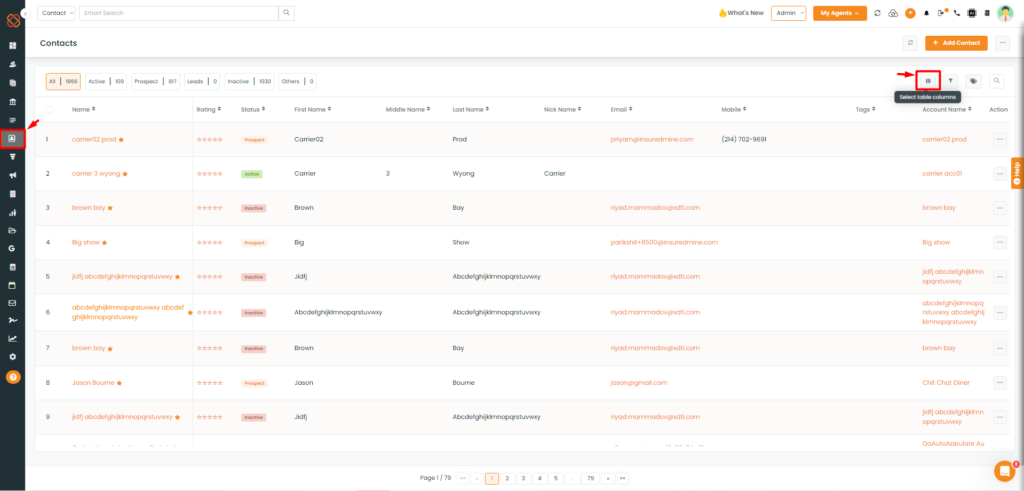Open action menu for Jason Bourne row

pos(1000,383)
